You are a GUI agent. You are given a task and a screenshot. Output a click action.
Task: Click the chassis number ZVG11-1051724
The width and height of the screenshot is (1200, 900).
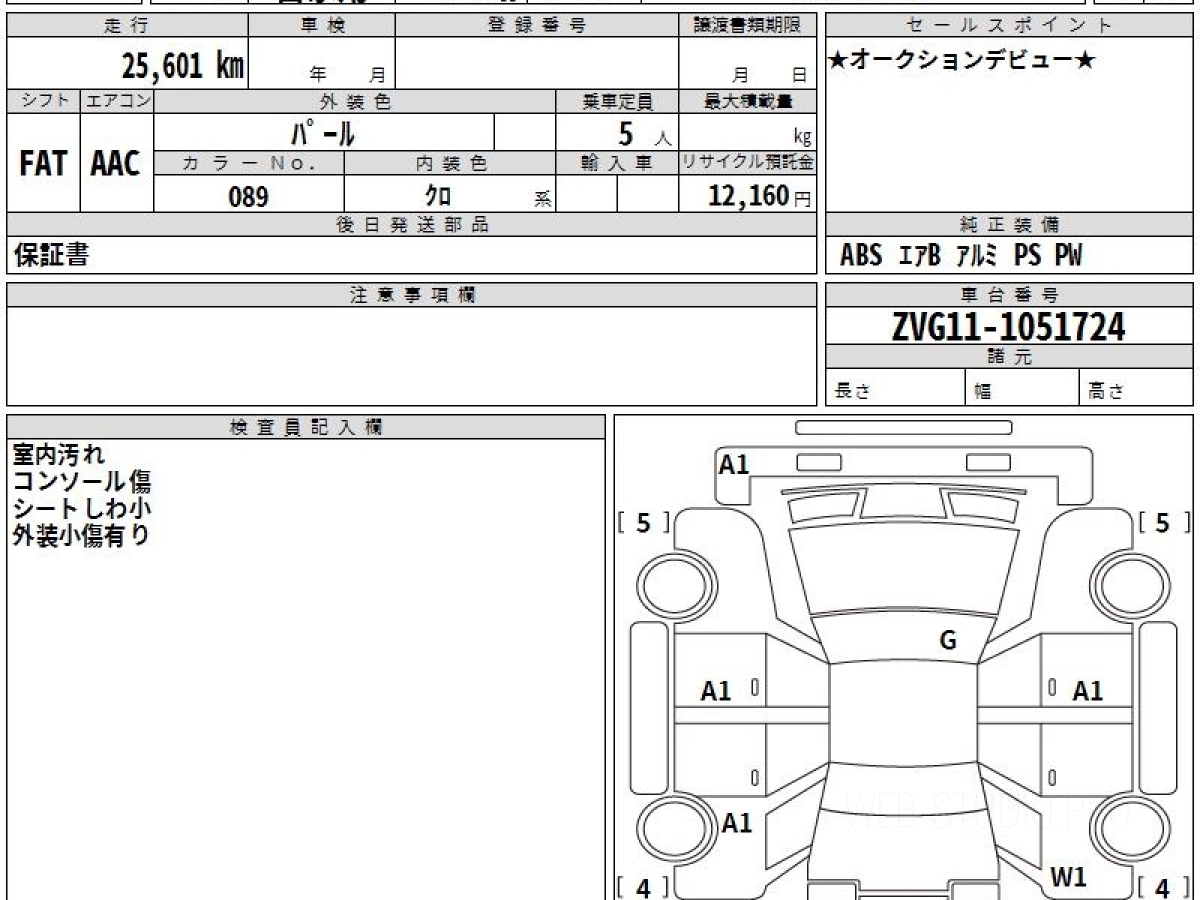coord(1009,327)
